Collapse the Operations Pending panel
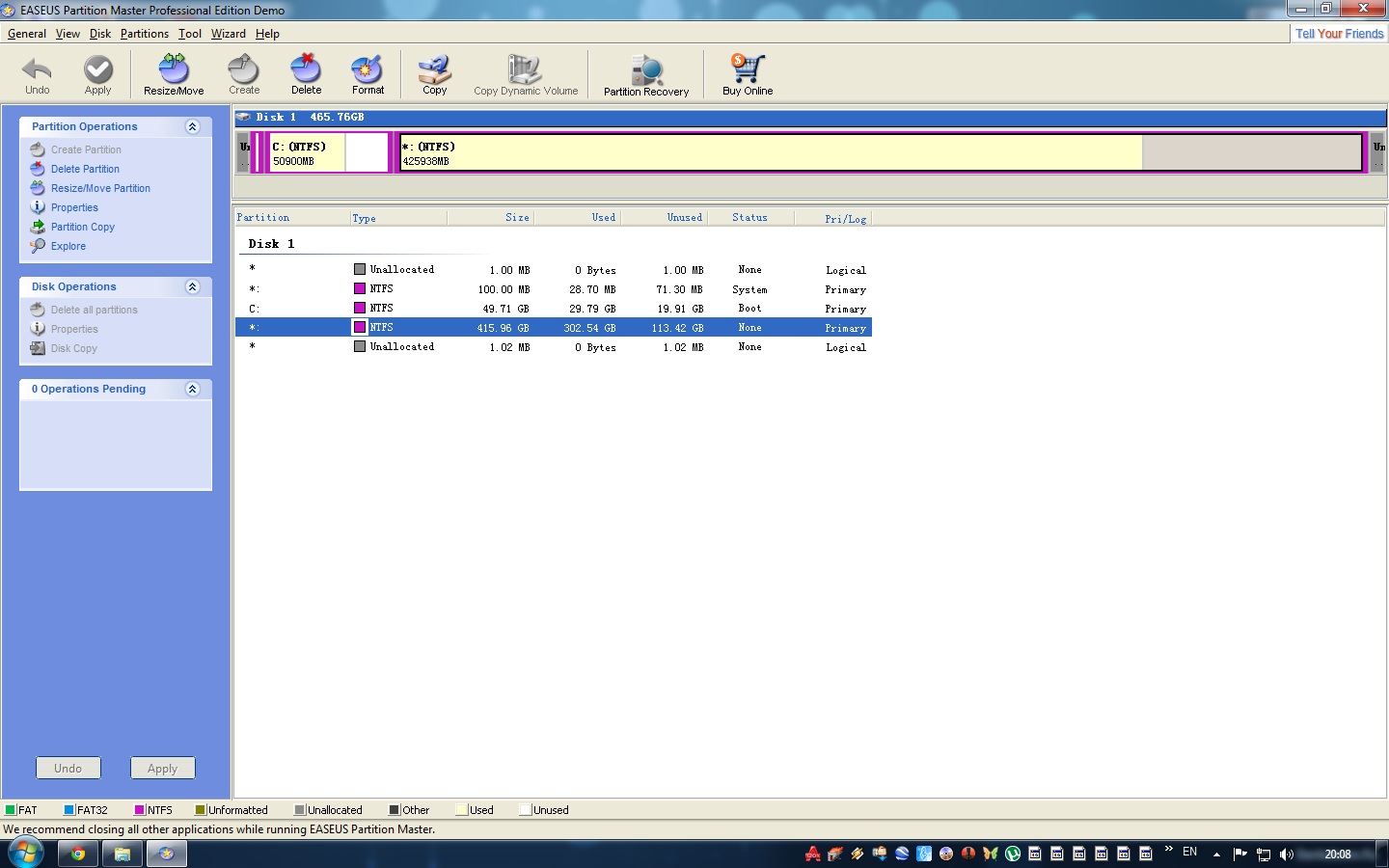The image size is (1389, 868). tap(192, 389)
